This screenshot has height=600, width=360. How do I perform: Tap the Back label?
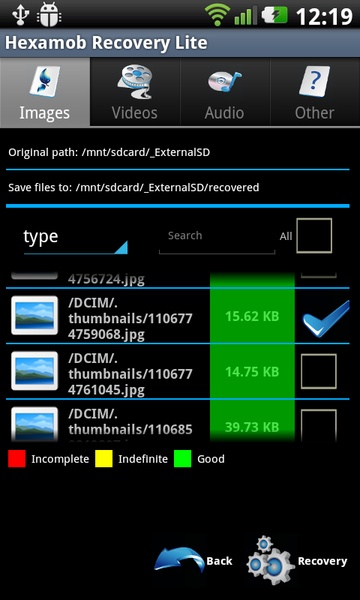click(219, 561)
